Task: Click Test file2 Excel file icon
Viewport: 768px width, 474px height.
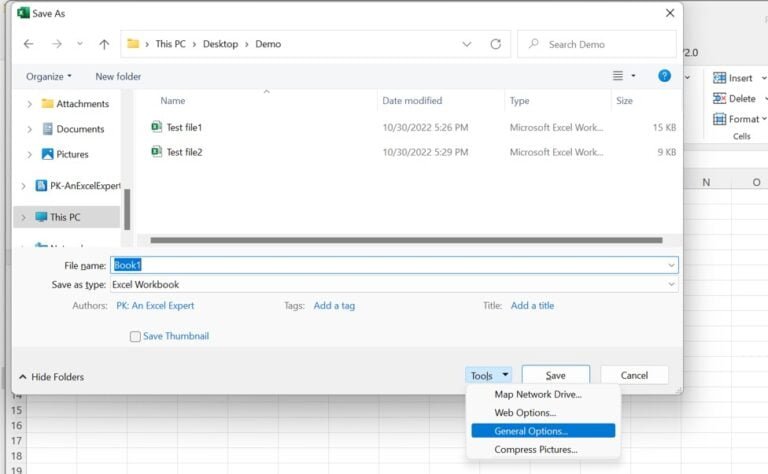Action: coord(156,152)
